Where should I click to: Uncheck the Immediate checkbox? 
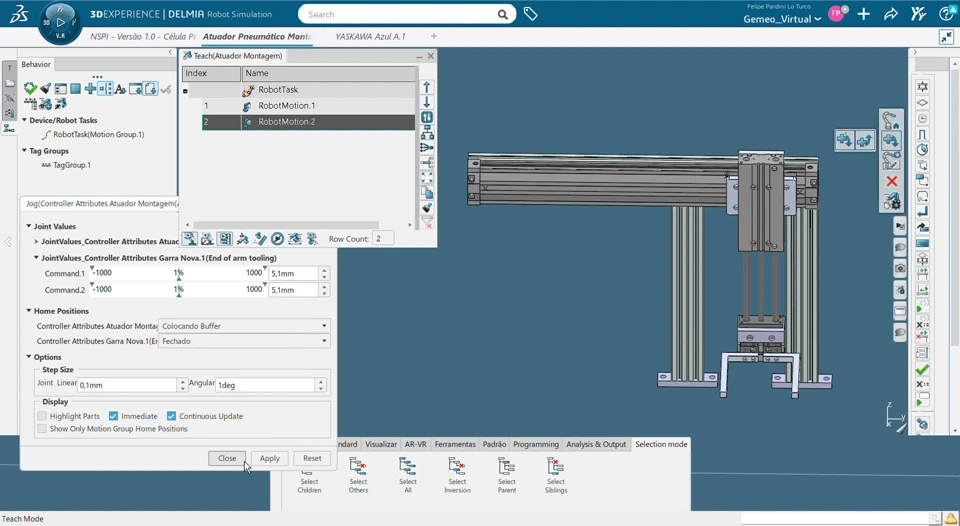pyautogui.click(x=113, y=416)
